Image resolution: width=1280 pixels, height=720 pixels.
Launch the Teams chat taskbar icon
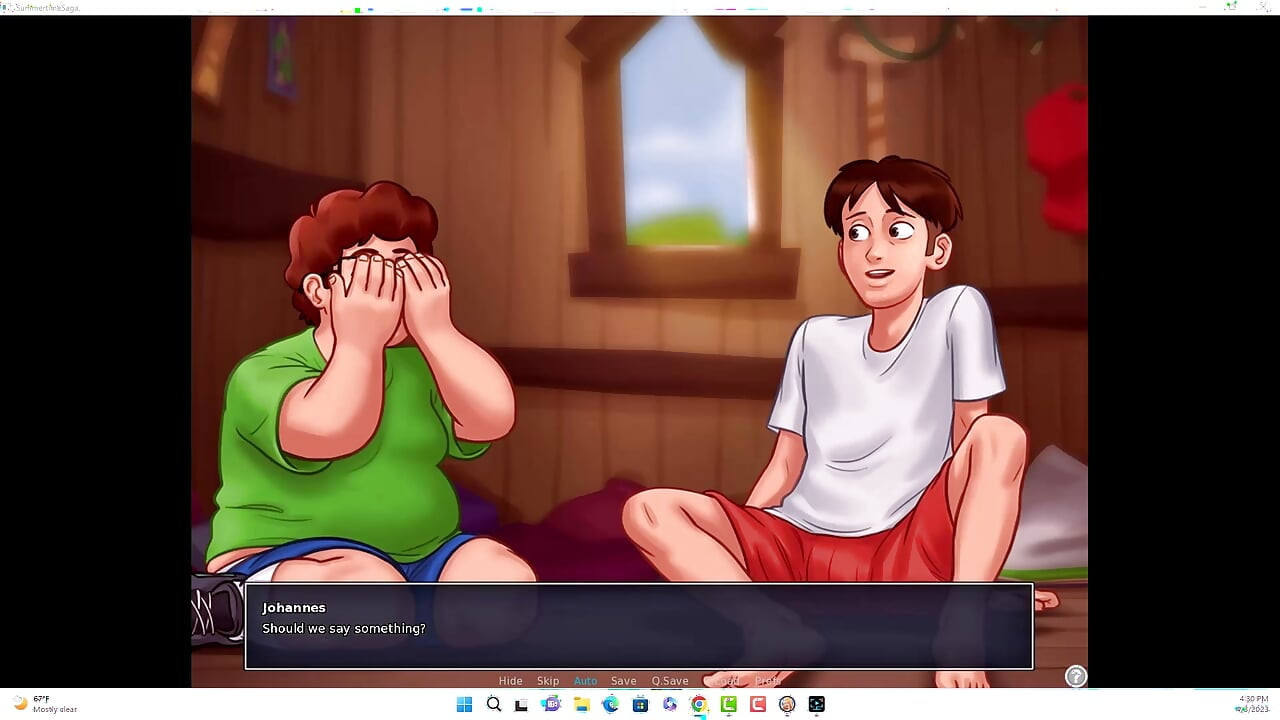pyautogui.click(x=551, y=704)
